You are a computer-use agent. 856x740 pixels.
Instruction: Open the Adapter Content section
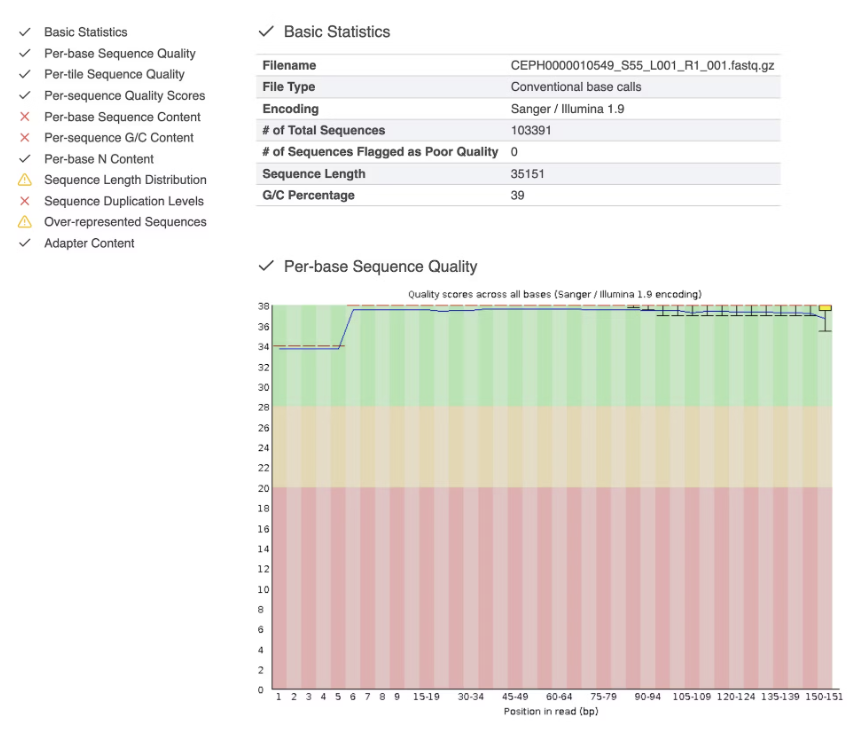[89, 243]
